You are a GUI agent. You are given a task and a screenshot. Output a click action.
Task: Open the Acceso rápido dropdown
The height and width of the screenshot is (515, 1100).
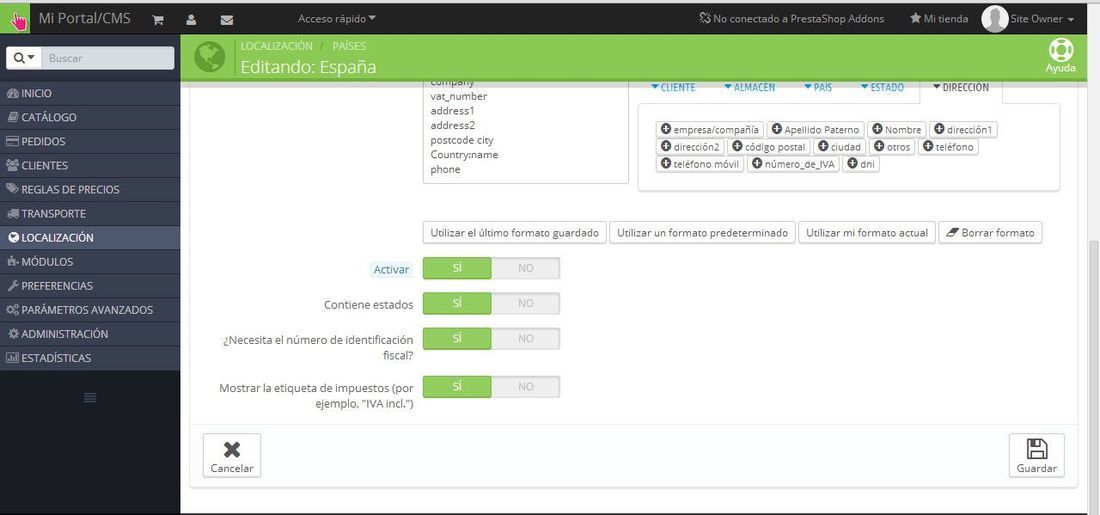[337, 18]
